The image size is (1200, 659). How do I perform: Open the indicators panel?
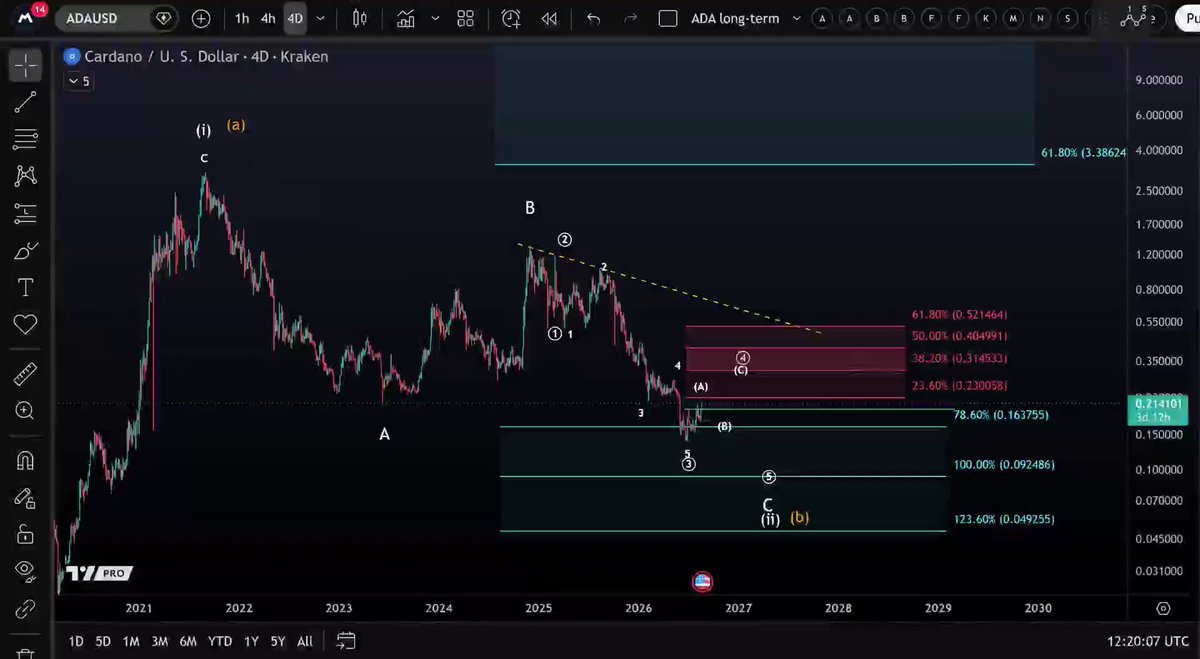pos(406,18)
